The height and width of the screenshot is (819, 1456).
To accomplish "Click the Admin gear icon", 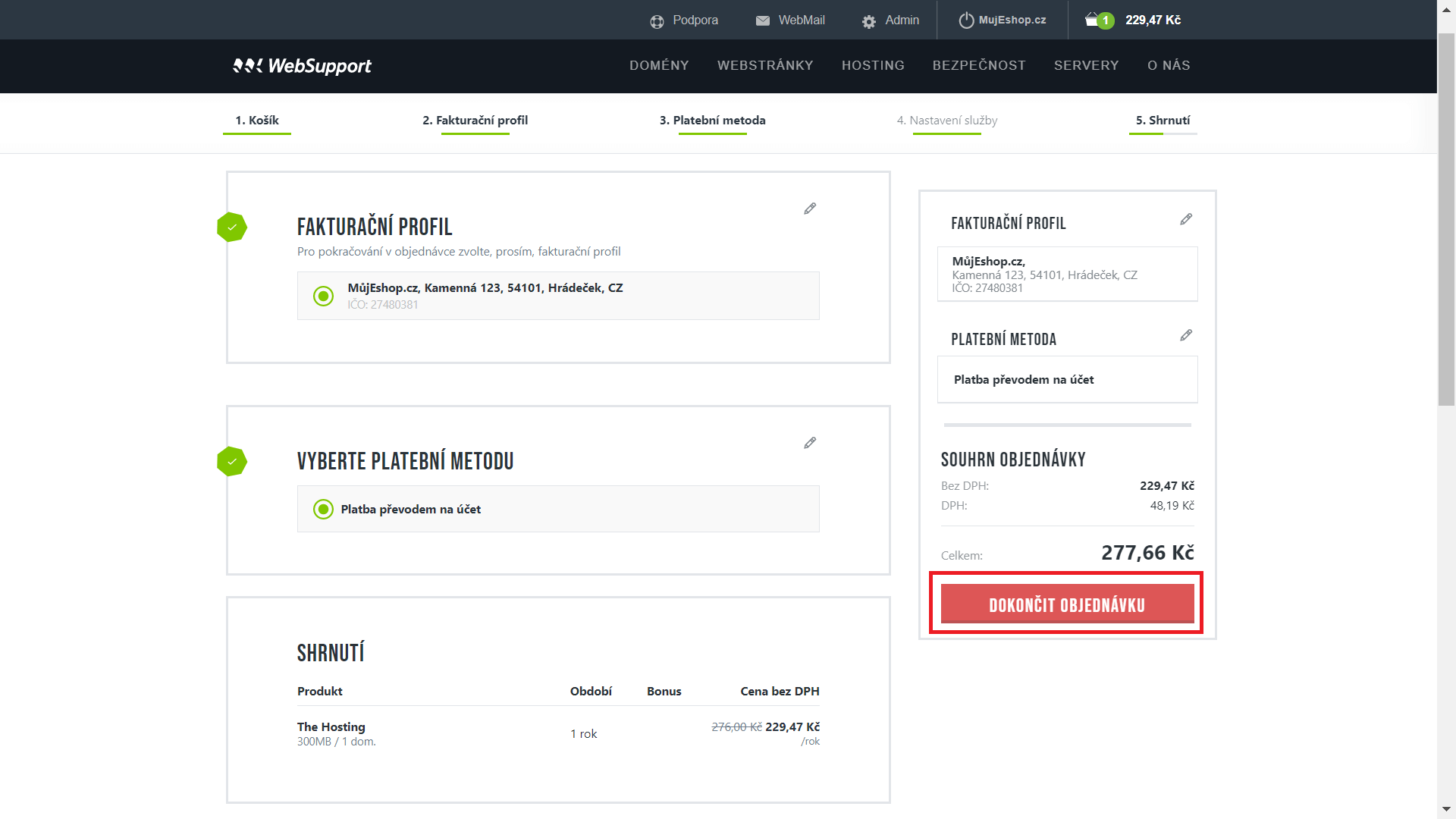I will 868,21.
